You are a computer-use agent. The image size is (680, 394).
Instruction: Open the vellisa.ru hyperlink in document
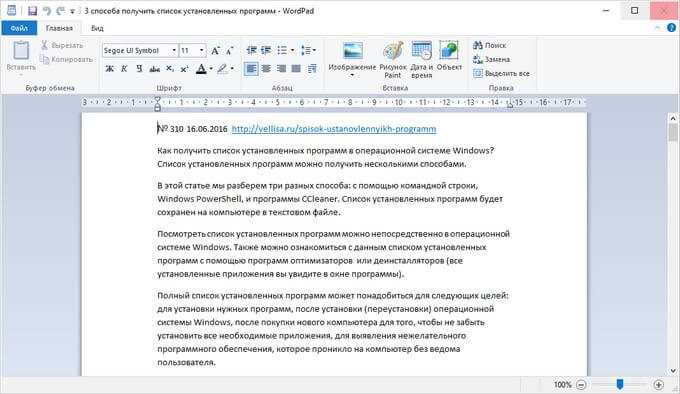coord(334,129)
